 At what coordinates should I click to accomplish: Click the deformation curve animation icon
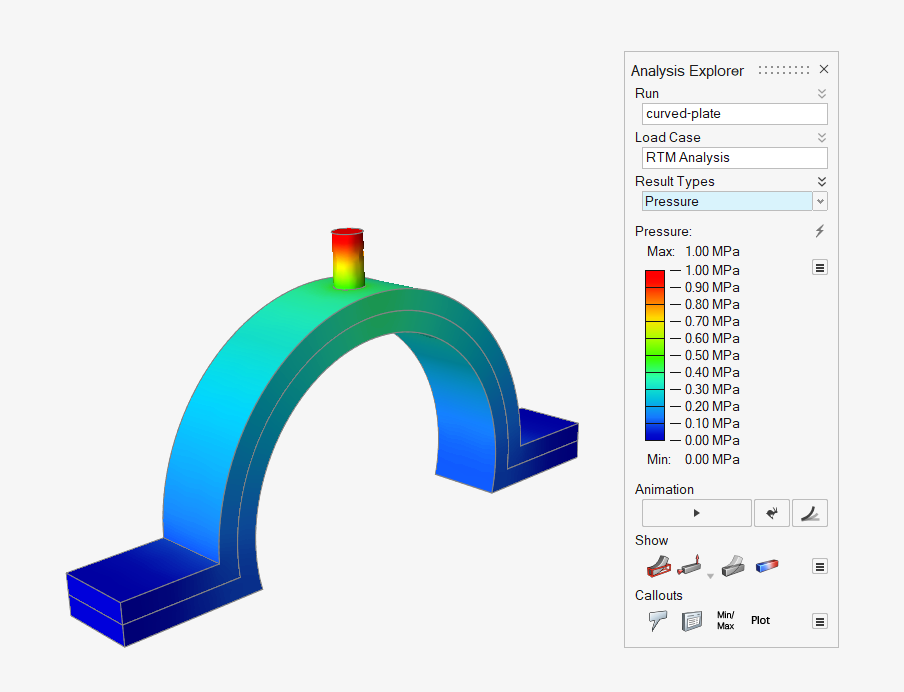809,513
